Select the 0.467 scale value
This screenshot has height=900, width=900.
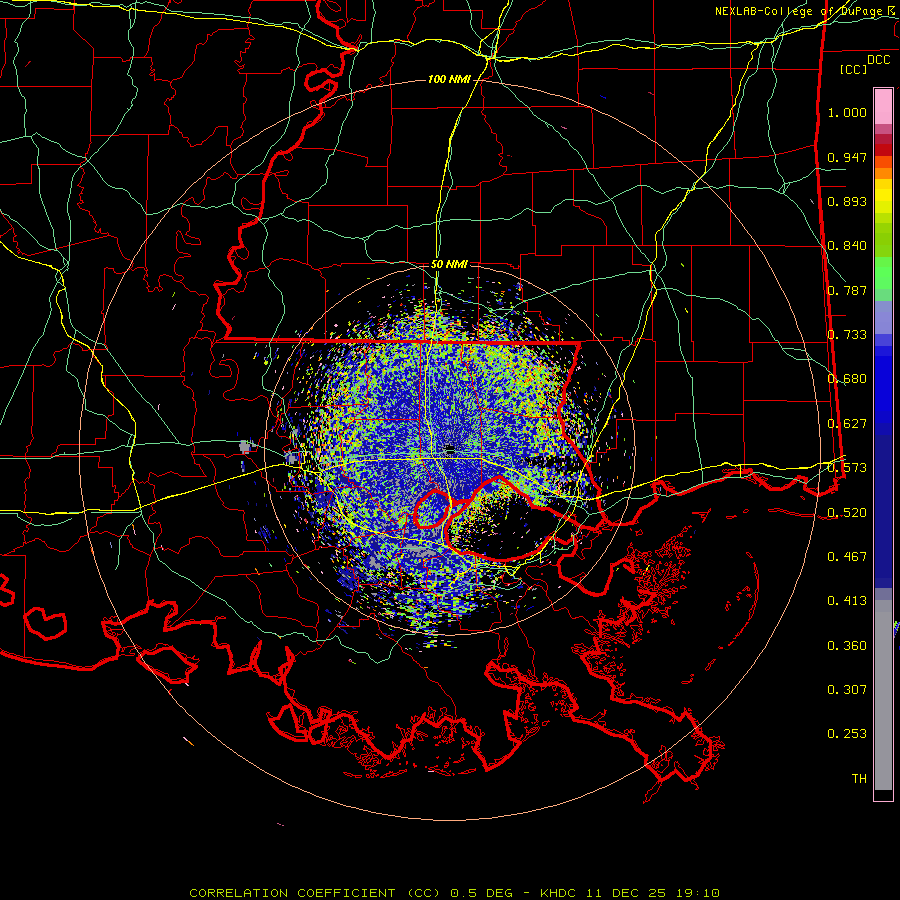point(847,557)
